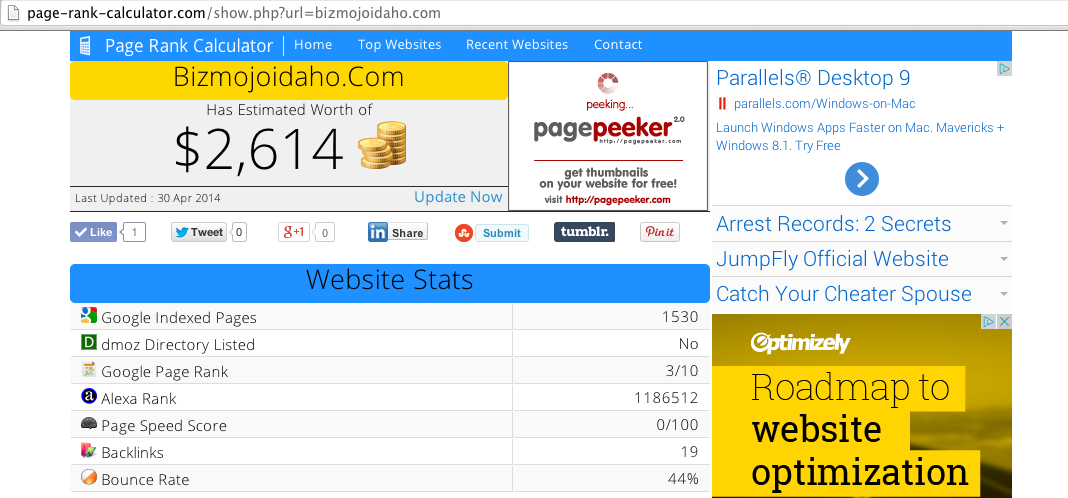Share on LinkedIn
This screenshot has height=498, width=1068.
point(398,232)
